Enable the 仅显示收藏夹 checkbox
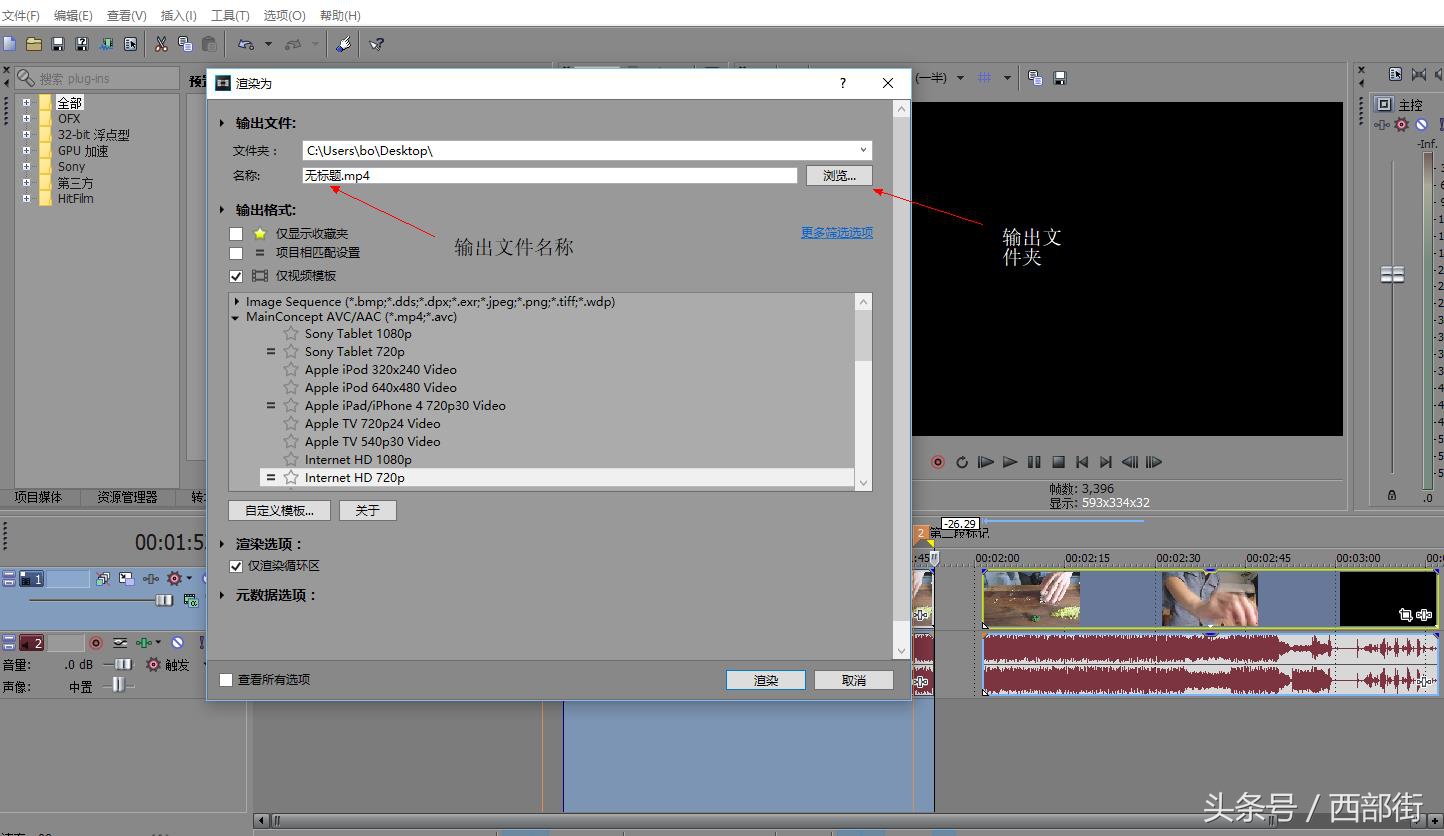 236,234
